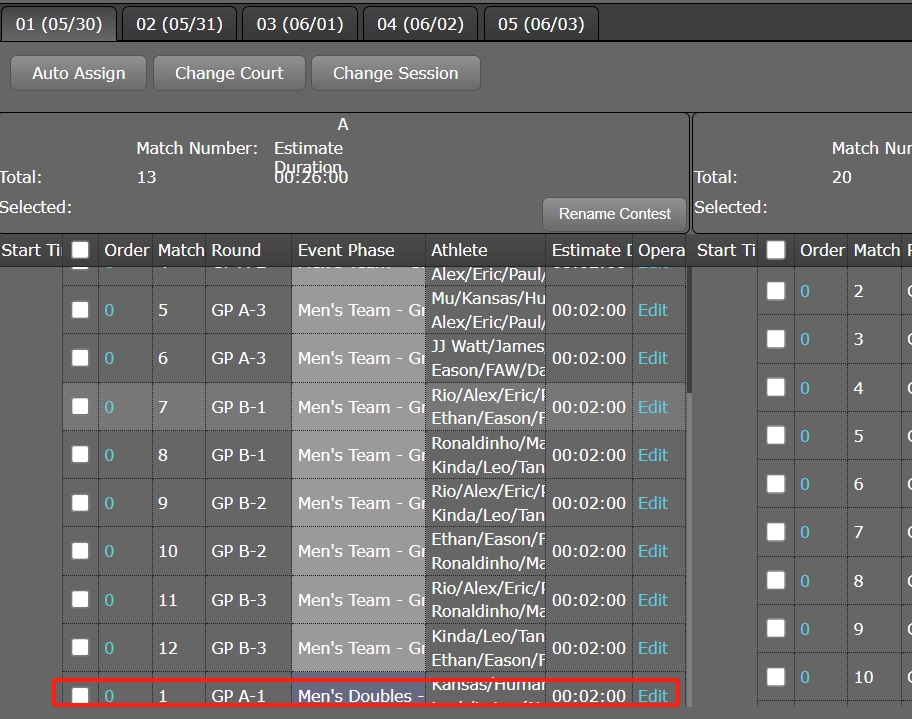Check the box for match 5 GP A-3
Image resolution: width=912 pixels, height=719 pixels.
pos(80,310)
